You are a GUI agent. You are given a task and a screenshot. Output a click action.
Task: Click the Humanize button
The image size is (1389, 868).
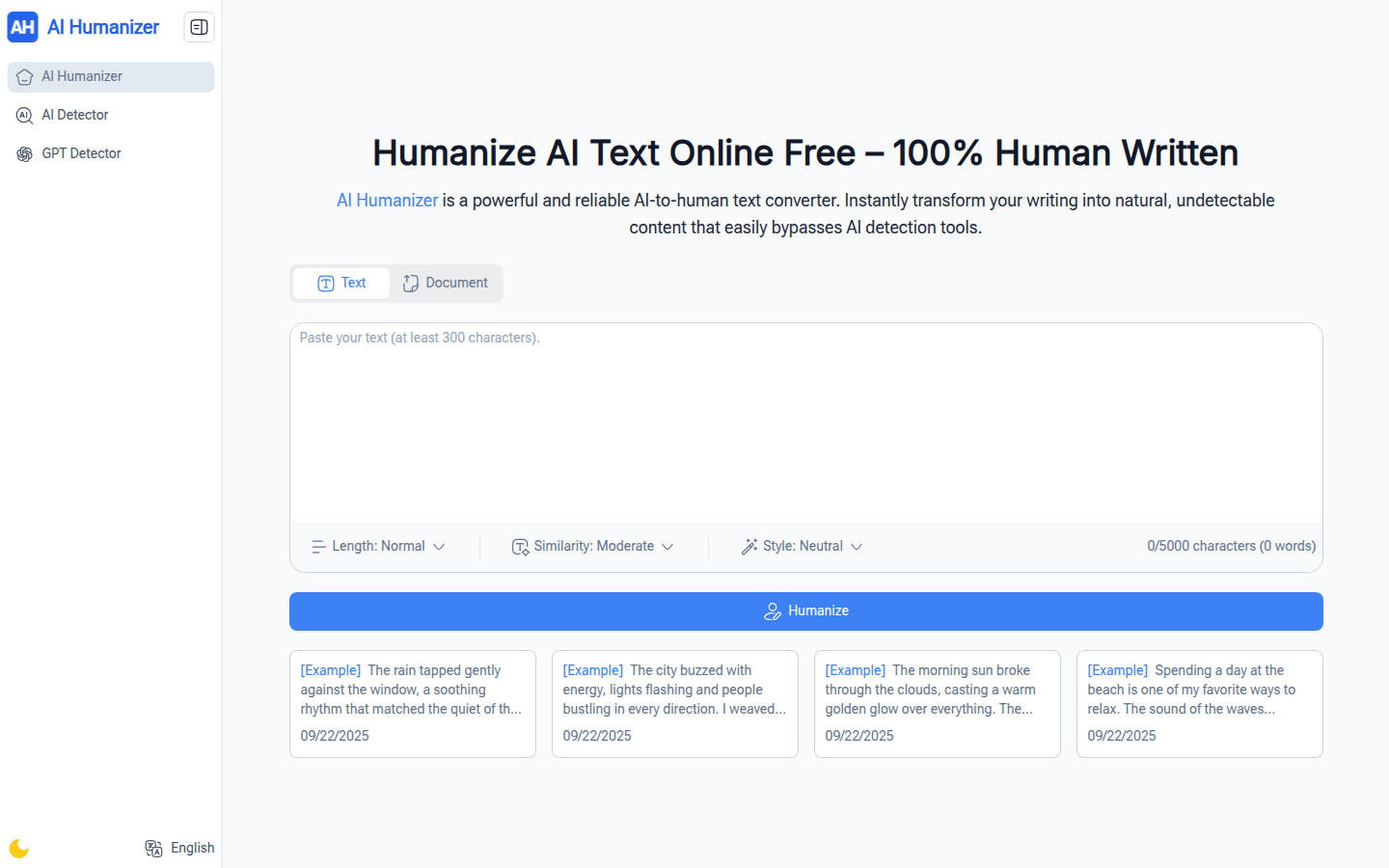pyautogui.click(x=805, y=610)
